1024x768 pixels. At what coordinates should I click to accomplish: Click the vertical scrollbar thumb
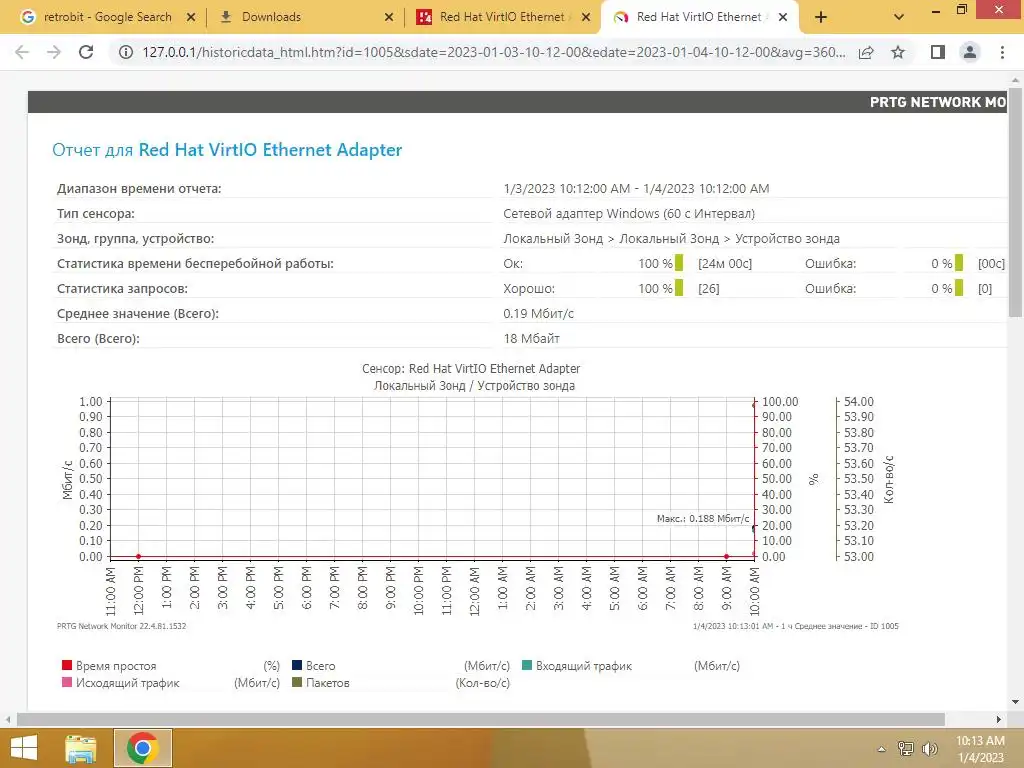[x=1015, y=202]
